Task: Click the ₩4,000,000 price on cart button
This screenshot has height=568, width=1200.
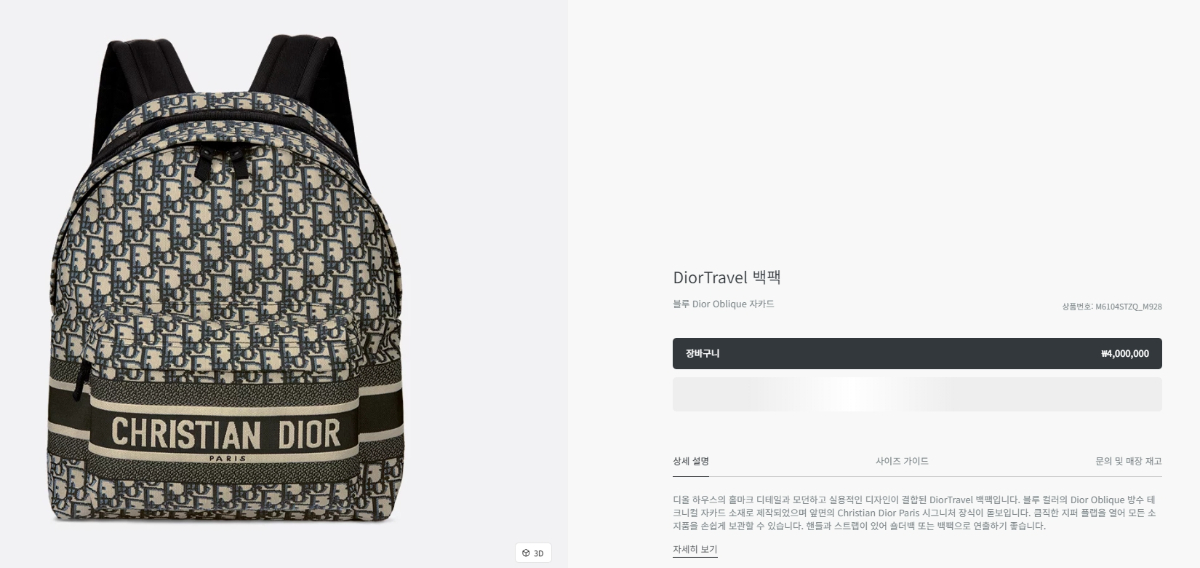Action: [1124, 353]
